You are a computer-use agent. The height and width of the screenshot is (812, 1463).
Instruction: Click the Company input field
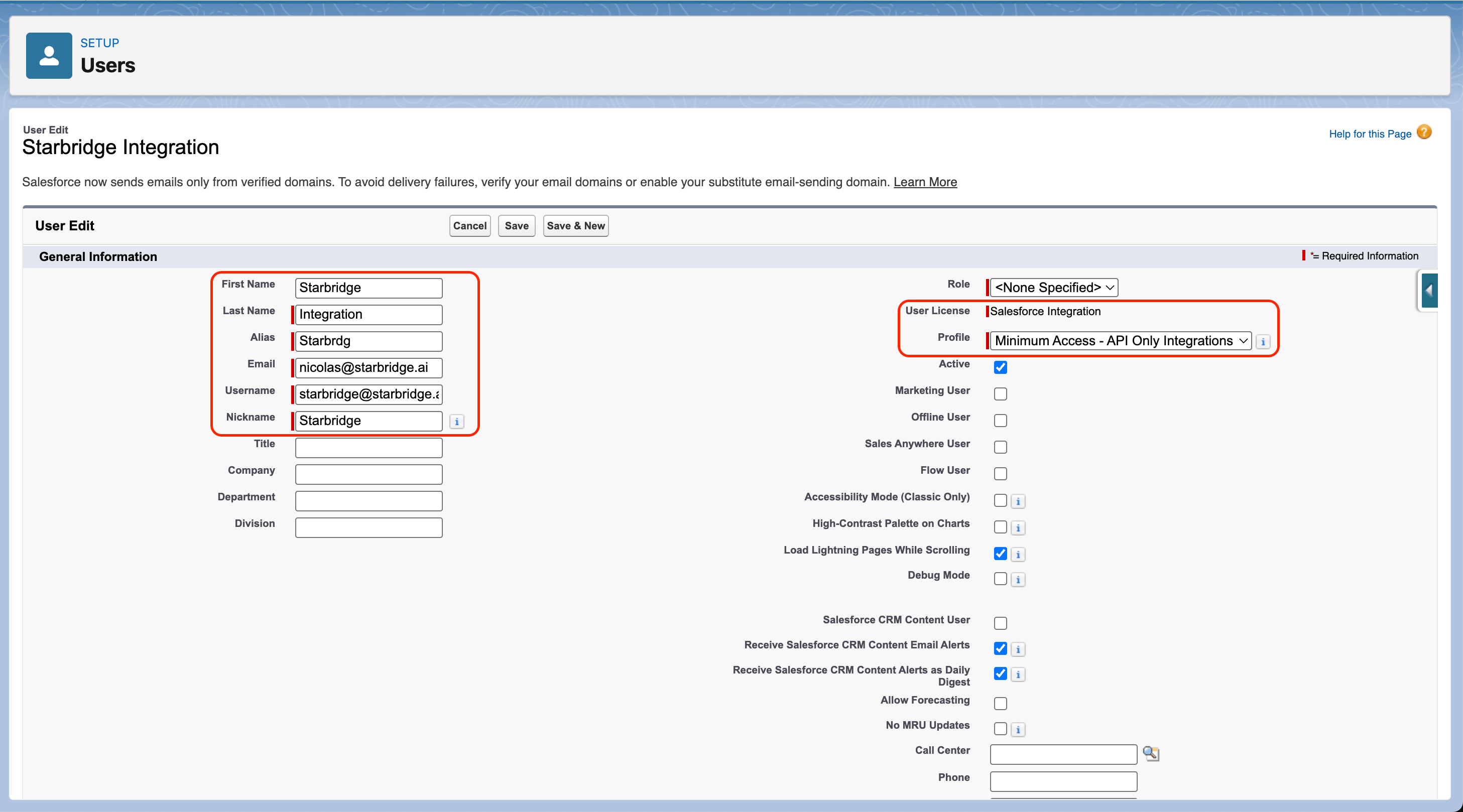369,474
